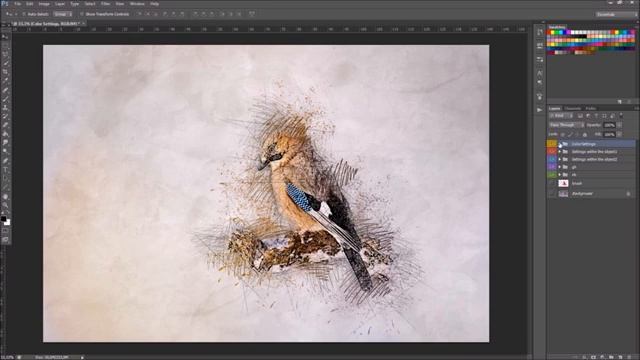
Task: Select the Horizontal Type tool
Action: [5, 170]
